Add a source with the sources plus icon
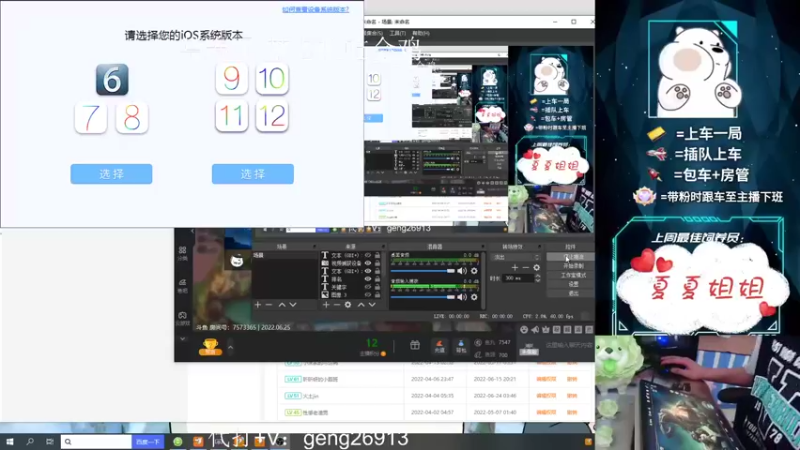Image resolution: width=800 pixels, height=450 pixels. pyautogui.click(x=326, y=305)
